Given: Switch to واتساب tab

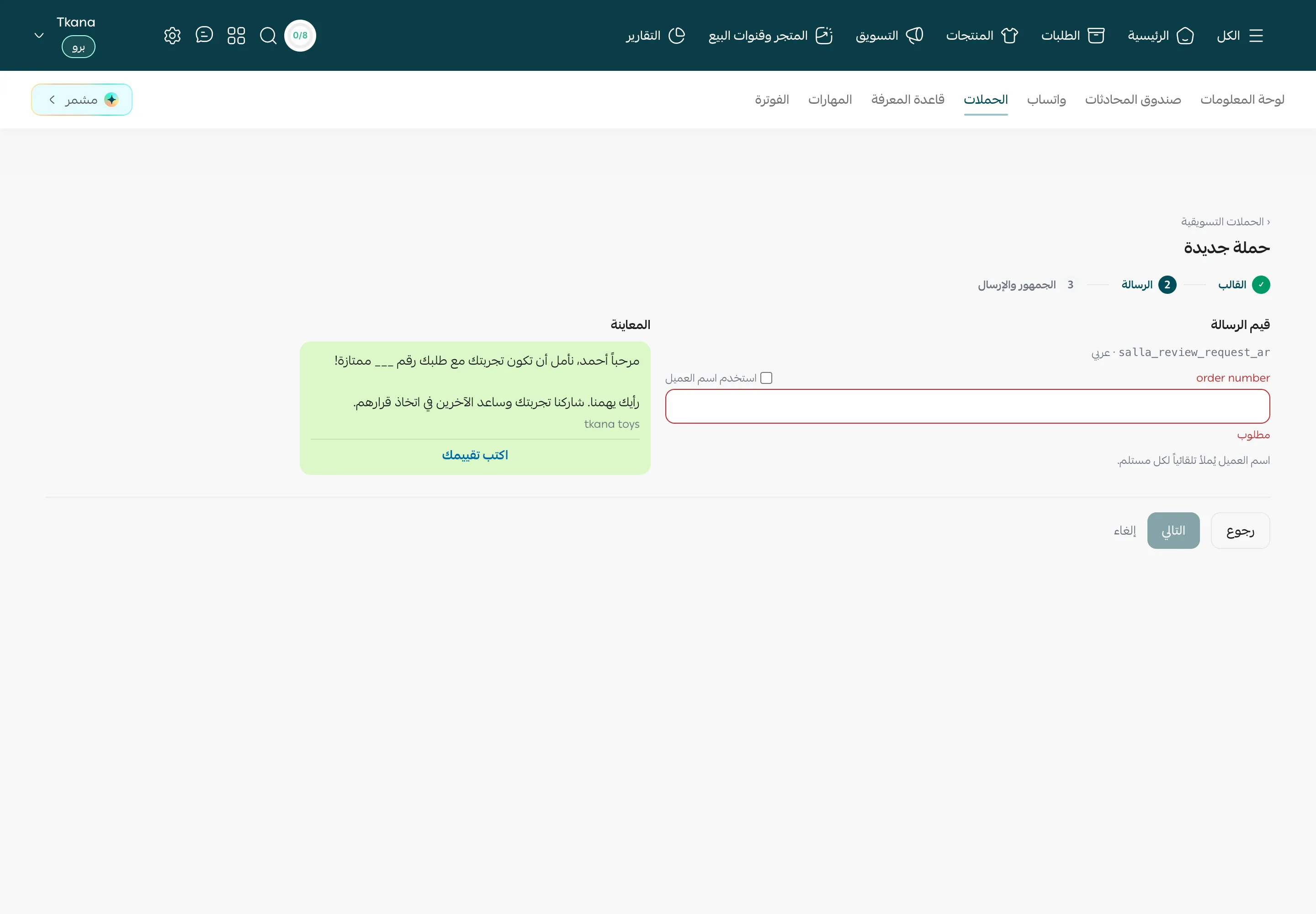Looking at the screenshot, I should coord(1046,100).
